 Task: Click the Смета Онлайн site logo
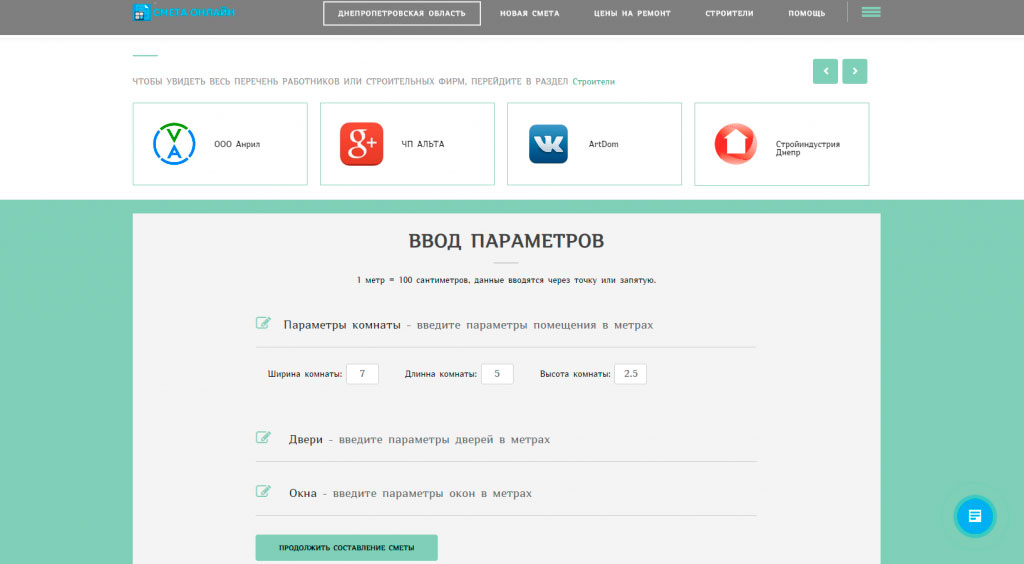point(183,13)
